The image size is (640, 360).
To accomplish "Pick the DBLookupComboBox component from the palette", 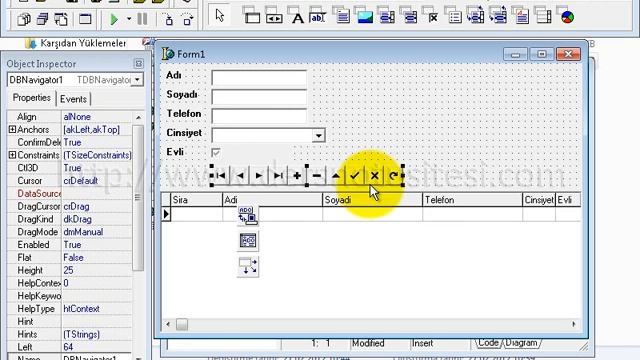I will pyautogui.click(x=498, y=16).
